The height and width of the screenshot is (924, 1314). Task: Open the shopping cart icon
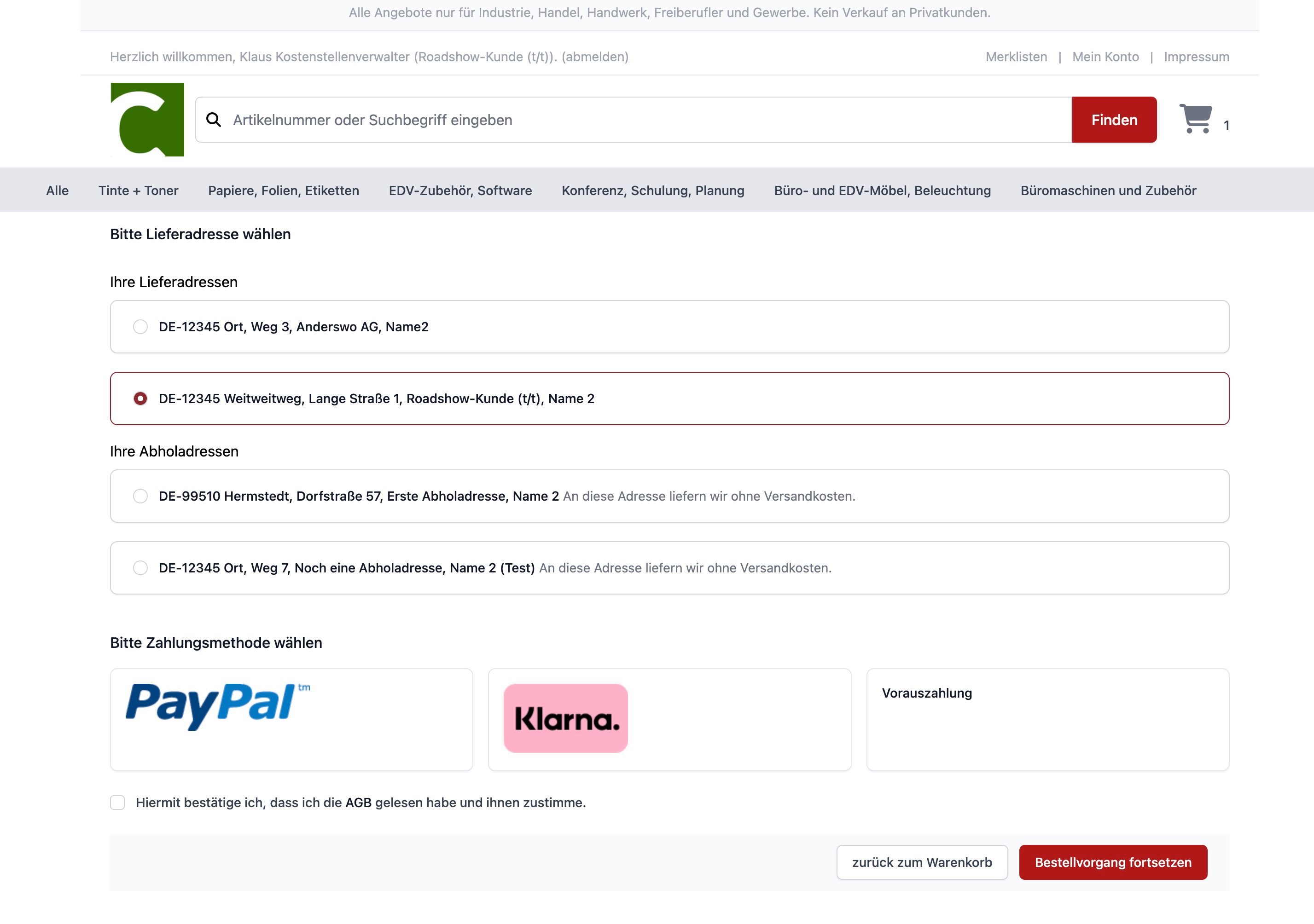pos(1196,119)
